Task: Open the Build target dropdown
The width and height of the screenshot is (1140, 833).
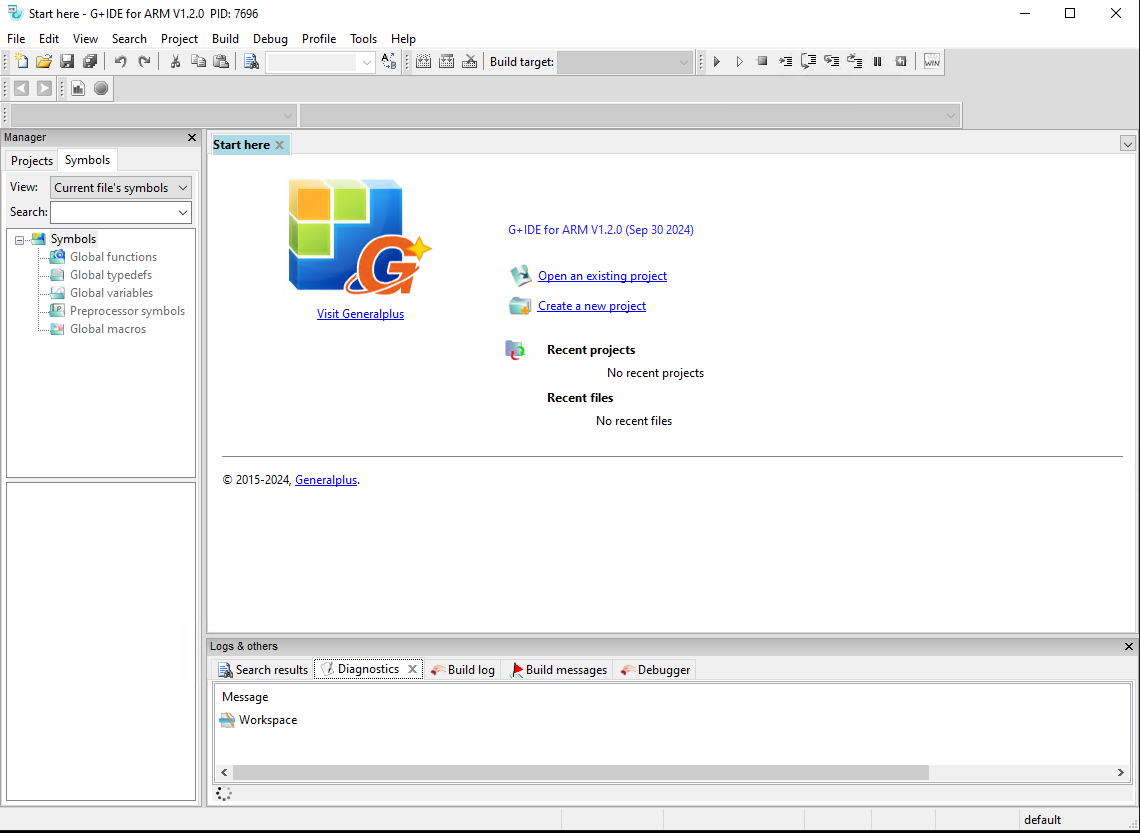Action: (x=625, y=62)
